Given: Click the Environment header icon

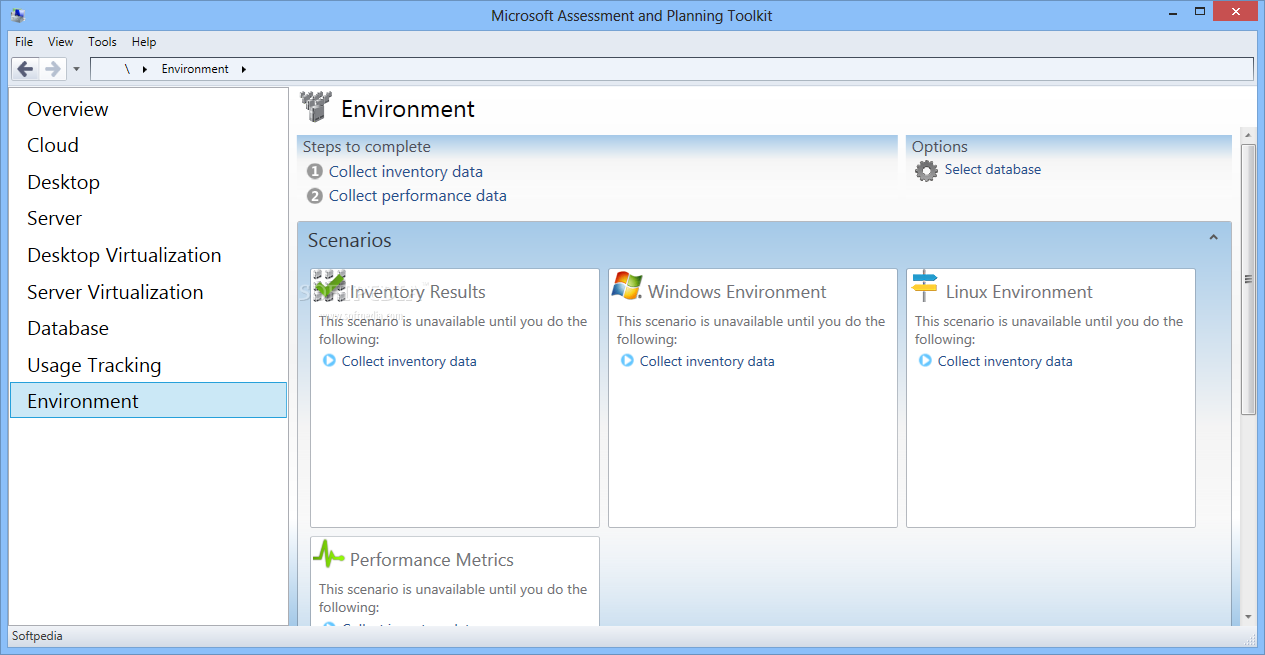Looking at the screenshot, I should point(316,107).
